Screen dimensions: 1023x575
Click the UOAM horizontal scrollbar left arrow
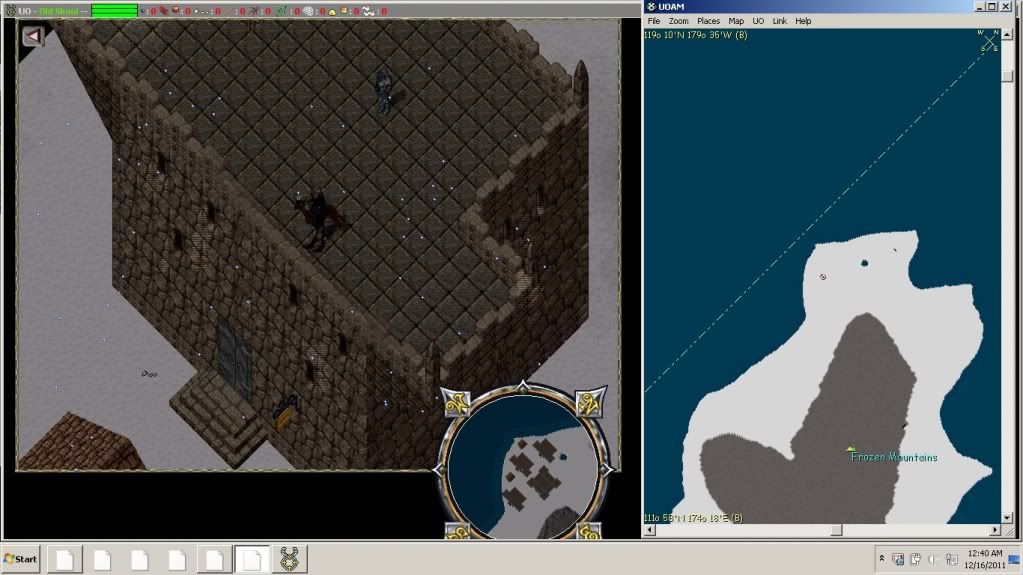click(x=650, y=530)
